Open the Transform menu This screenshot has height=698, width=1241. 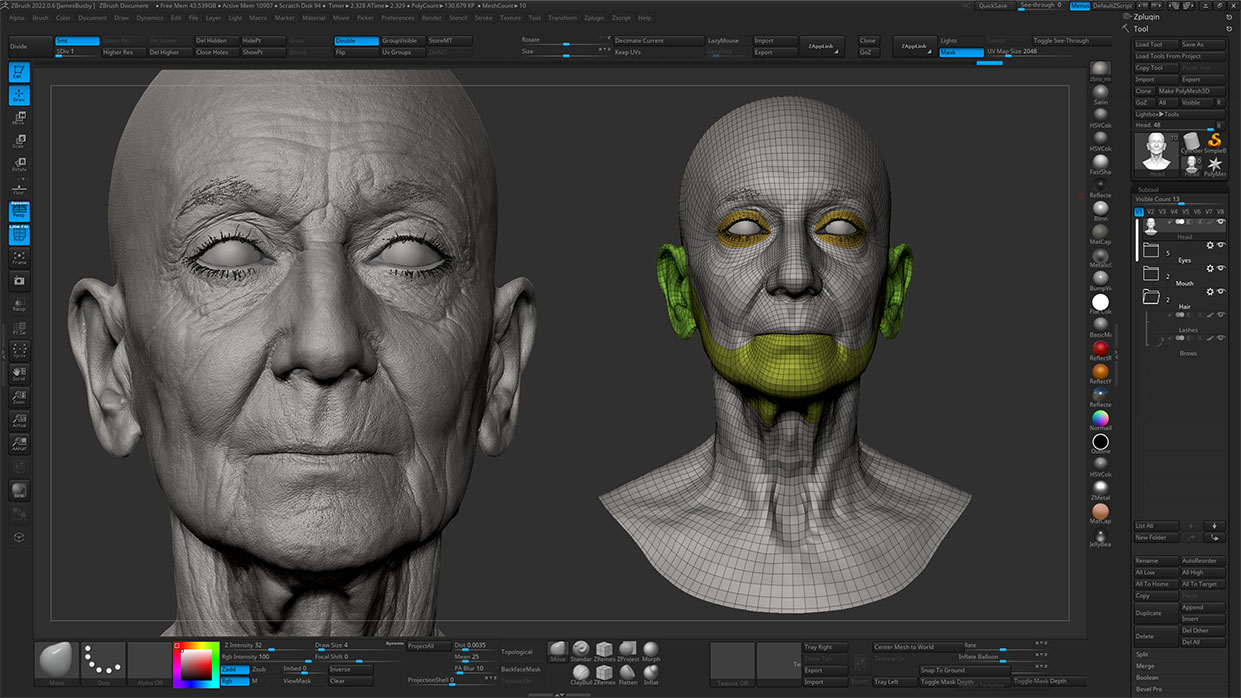click(x=562, y=18)
